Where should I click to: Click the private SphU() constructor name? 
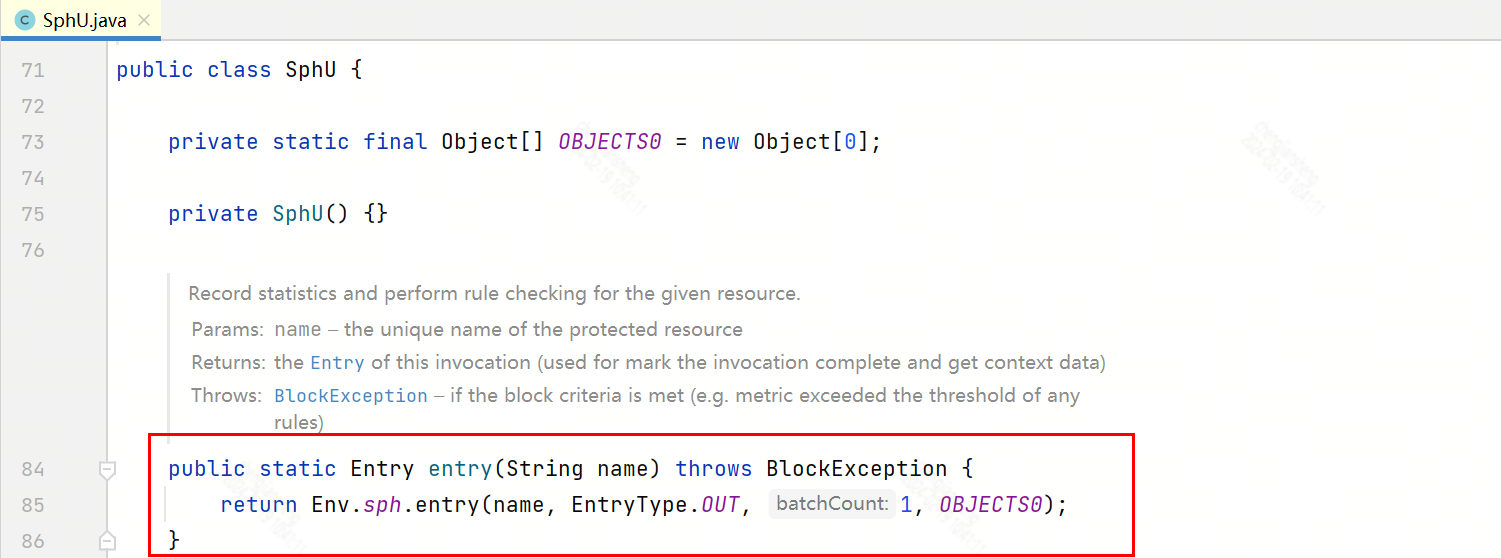298,214
